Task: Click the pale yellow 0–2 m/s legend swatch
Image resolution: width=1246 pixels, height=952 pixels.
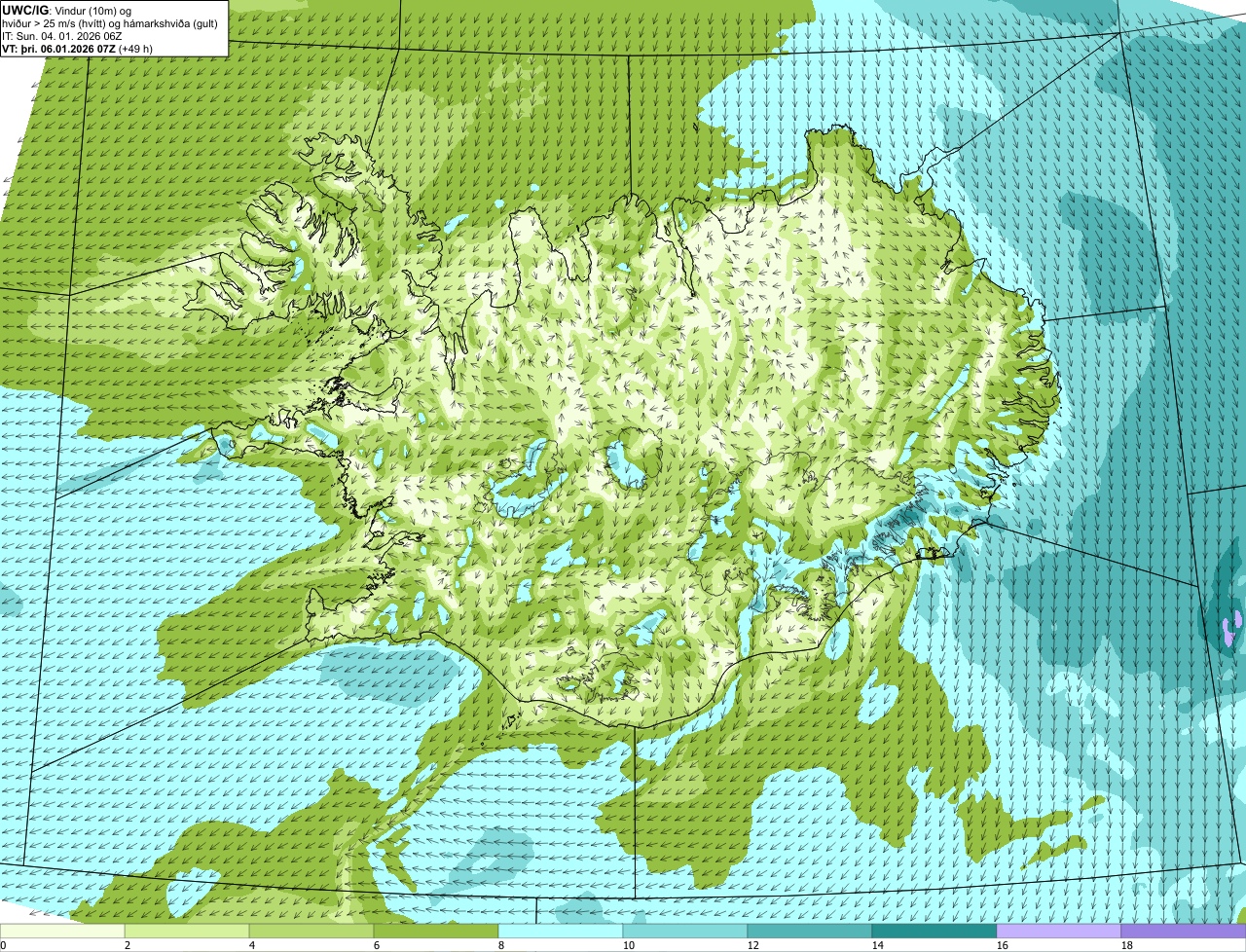Action: point(62,931)
